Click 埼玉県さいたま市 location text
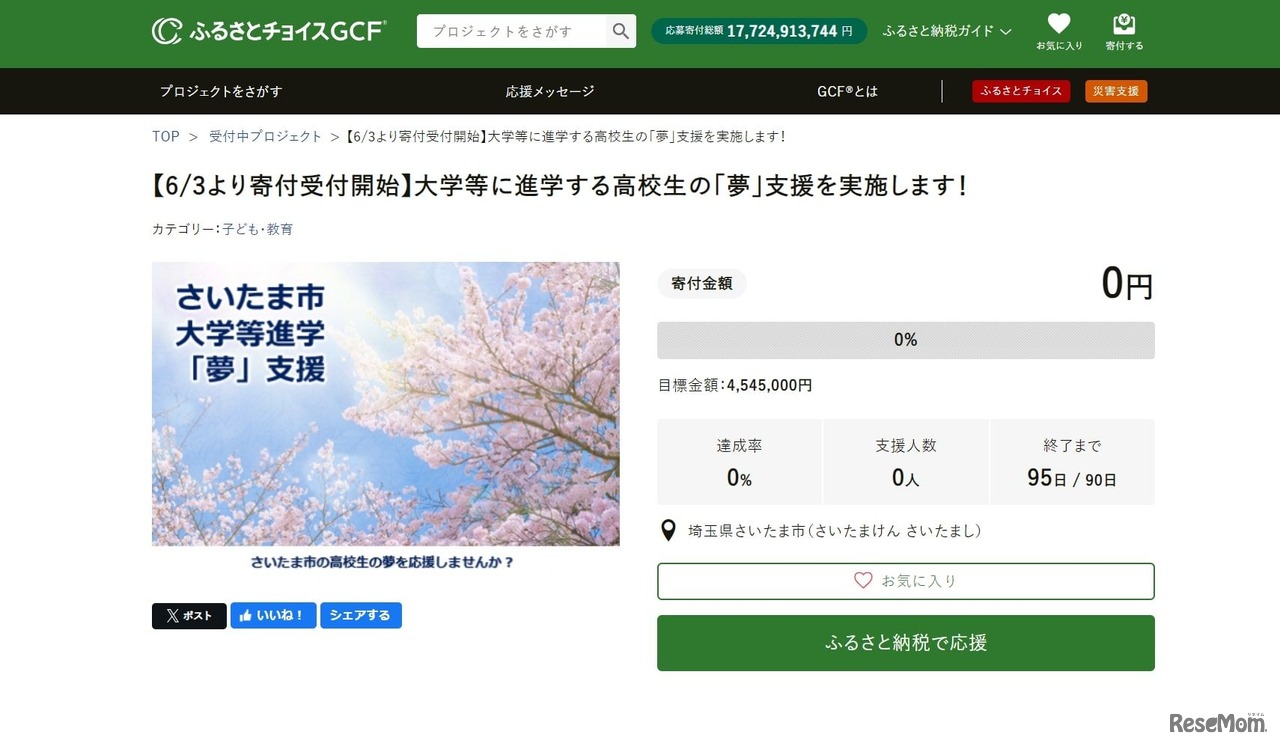Screen dimensions: 1280x746 [x=835, y=531]
